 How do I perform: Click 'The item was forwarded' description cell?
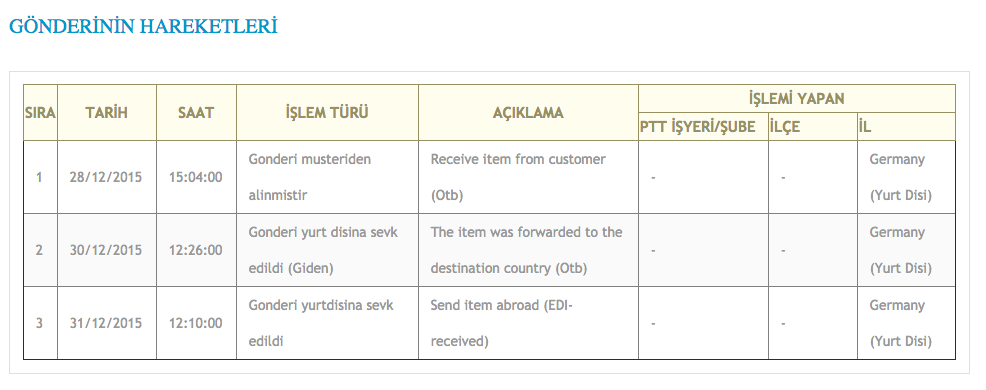click(x=528, y=250)
